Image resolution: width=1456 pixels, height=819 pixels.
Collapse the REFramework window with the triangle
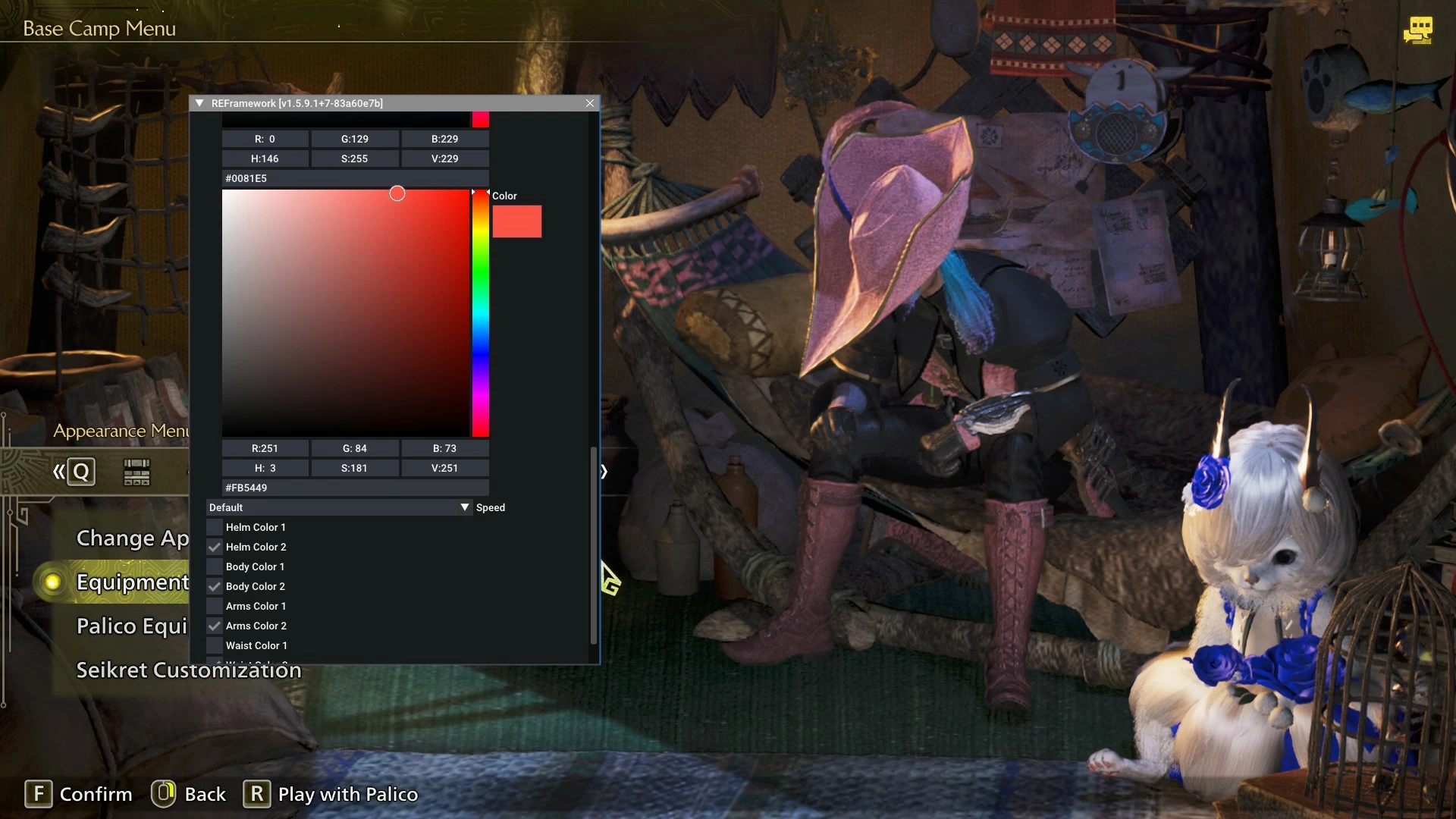point(199,103)
